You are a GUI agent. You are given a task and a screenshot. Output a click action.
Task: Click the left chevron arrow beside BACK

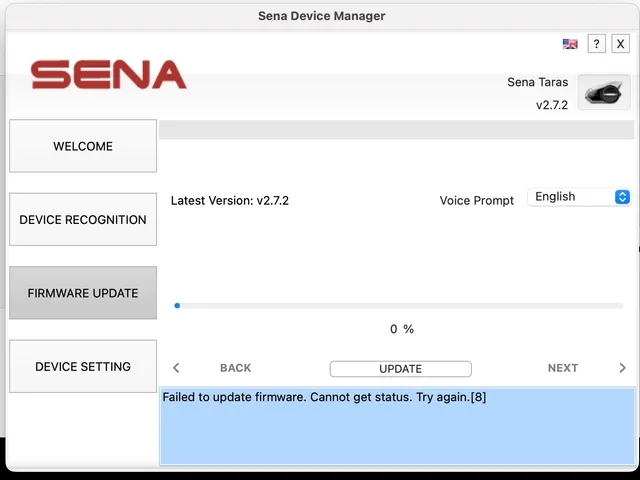click(176, 368)
